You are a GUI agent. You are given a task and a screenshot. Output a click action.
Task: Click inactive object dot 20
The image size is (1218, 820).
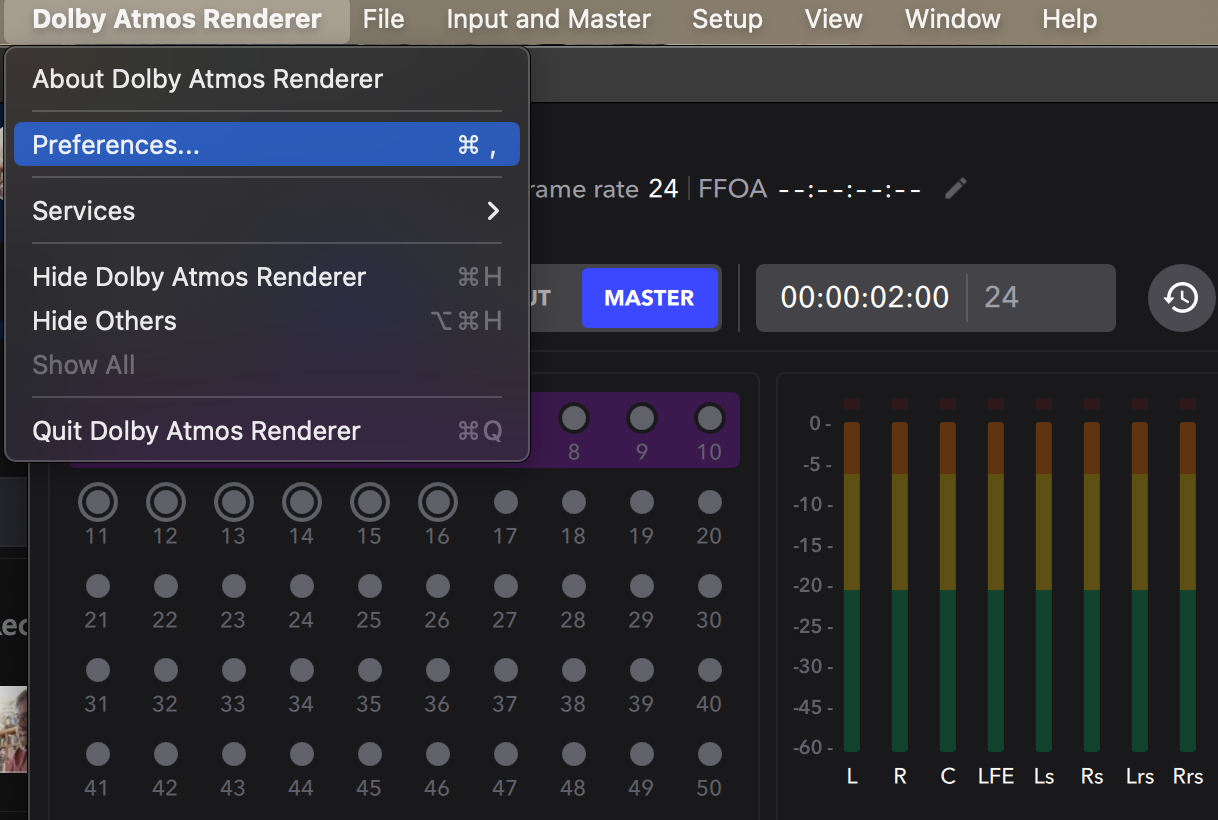point(709,502)
